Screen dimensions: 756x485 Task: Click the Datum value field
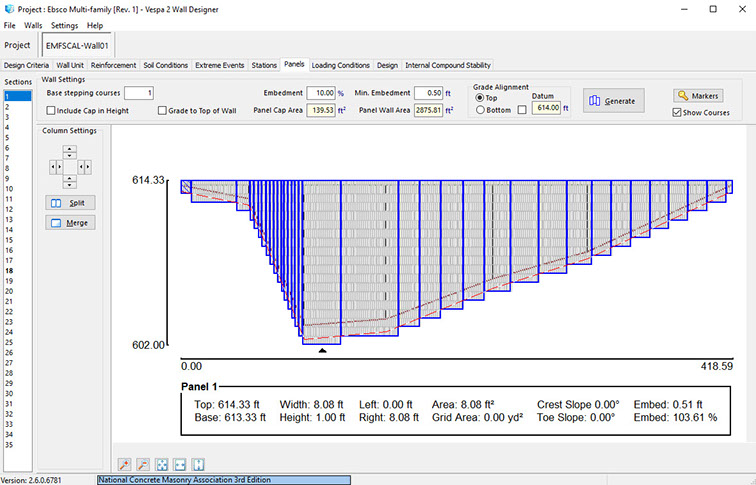[546, 109]
